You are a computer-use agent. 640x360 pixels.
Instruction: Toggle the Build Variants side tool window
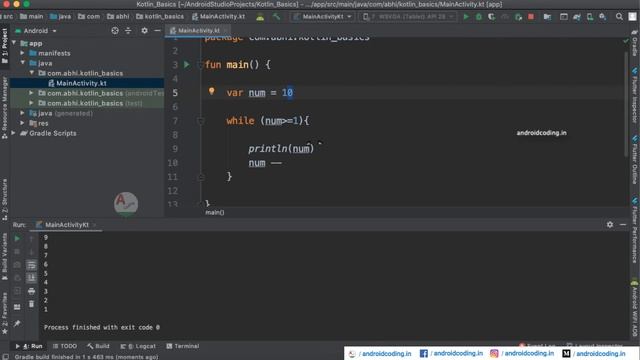(x=4, y=256)
